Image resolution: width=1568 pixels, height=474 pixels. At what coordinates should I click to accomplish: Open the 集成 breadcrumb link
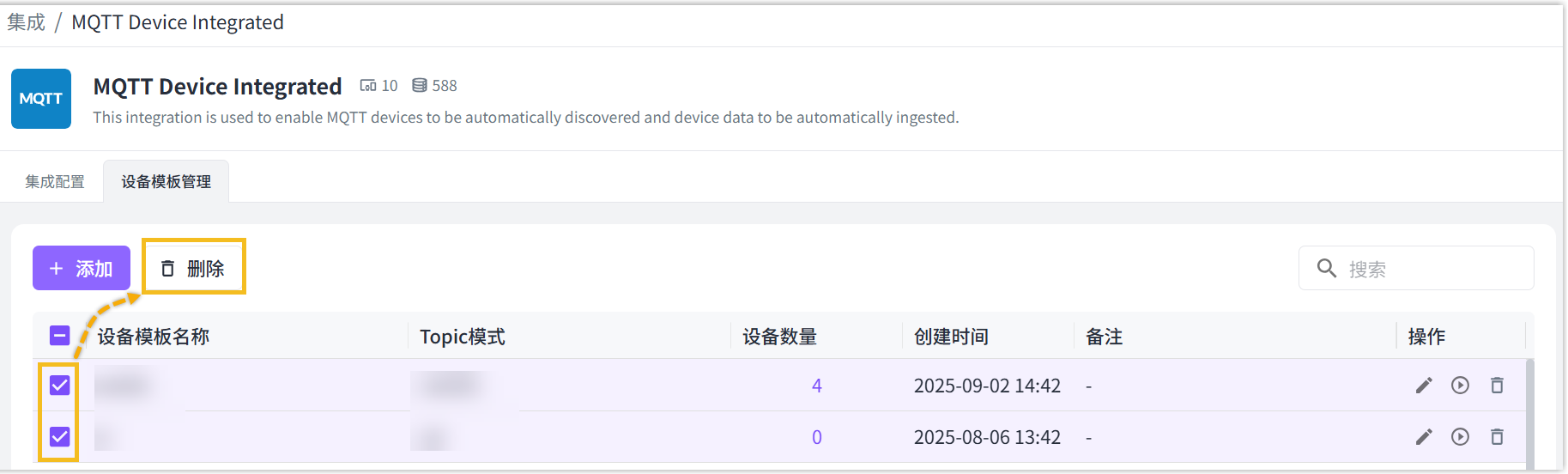coord(26,22)
